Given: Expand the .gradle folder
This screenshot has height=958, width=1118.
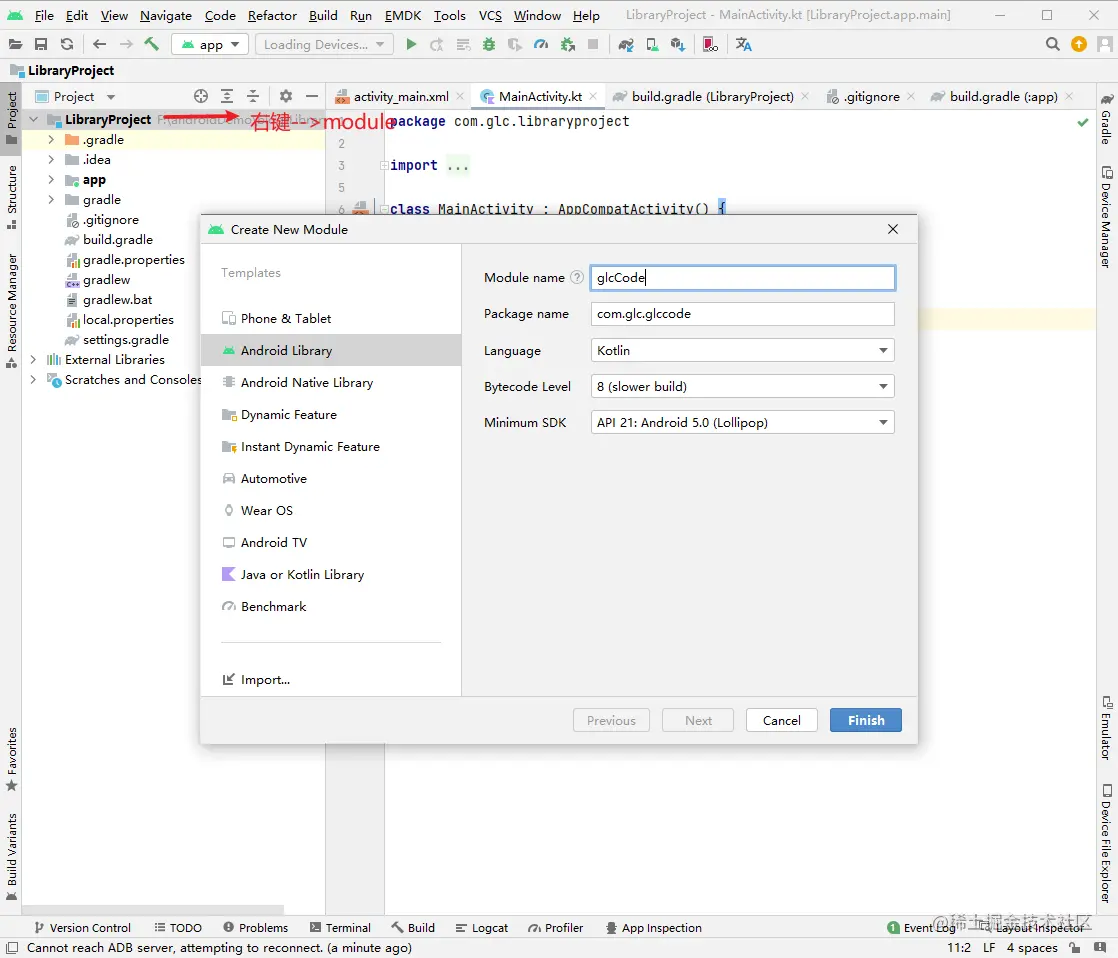Looking at the screenshot, I should click(x=51, y=140).
